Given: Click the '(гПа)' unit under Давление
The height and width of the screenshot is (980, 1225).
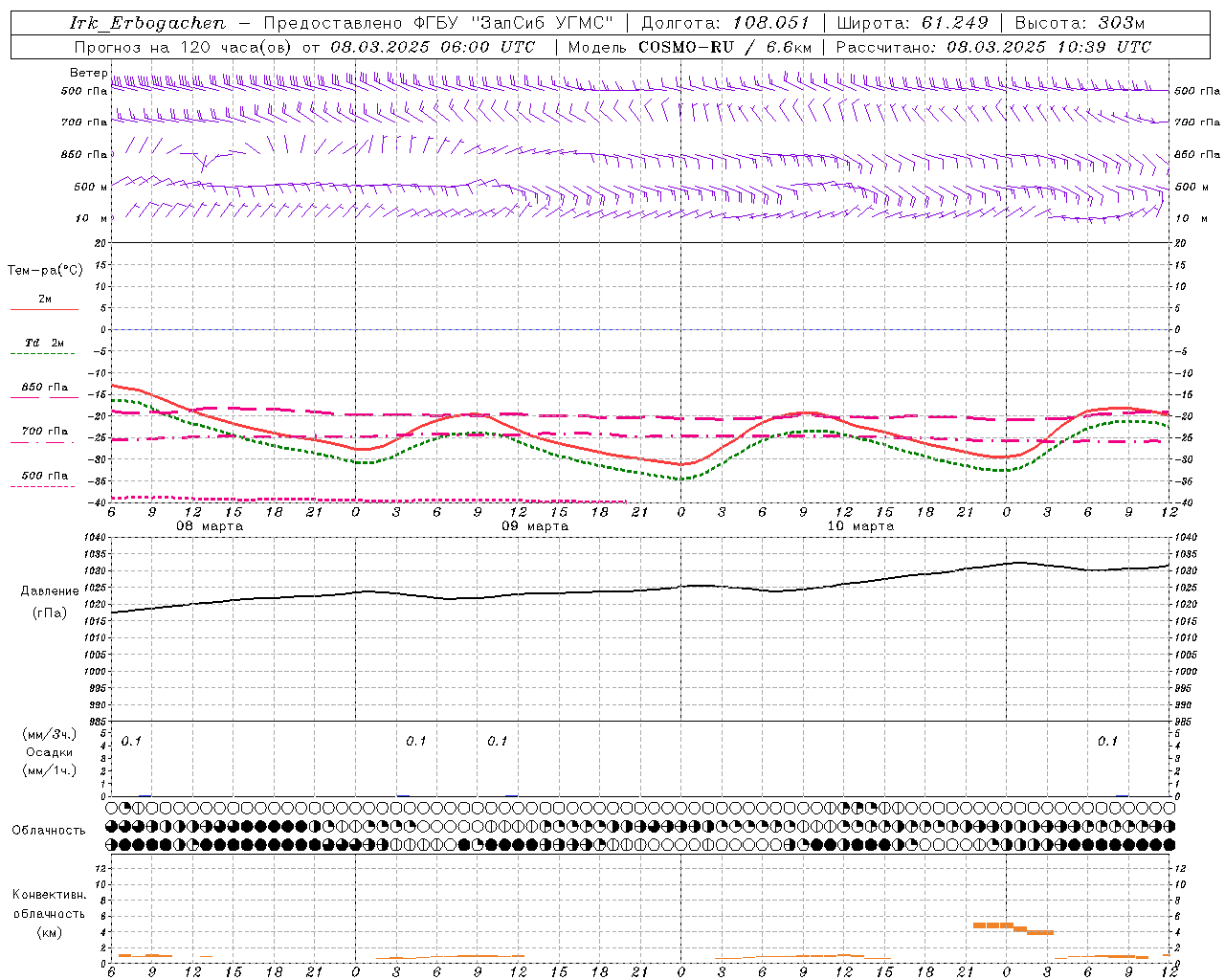Looking at the screenshot, I should coord(49,613).
